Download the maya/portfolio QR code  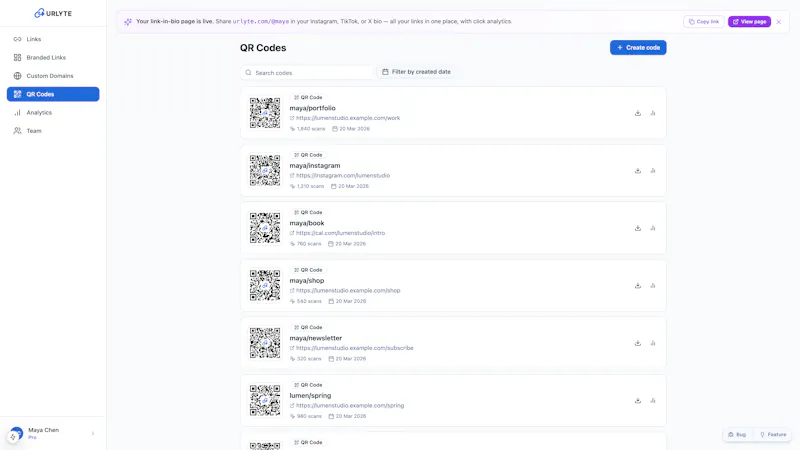coord(638,113)
